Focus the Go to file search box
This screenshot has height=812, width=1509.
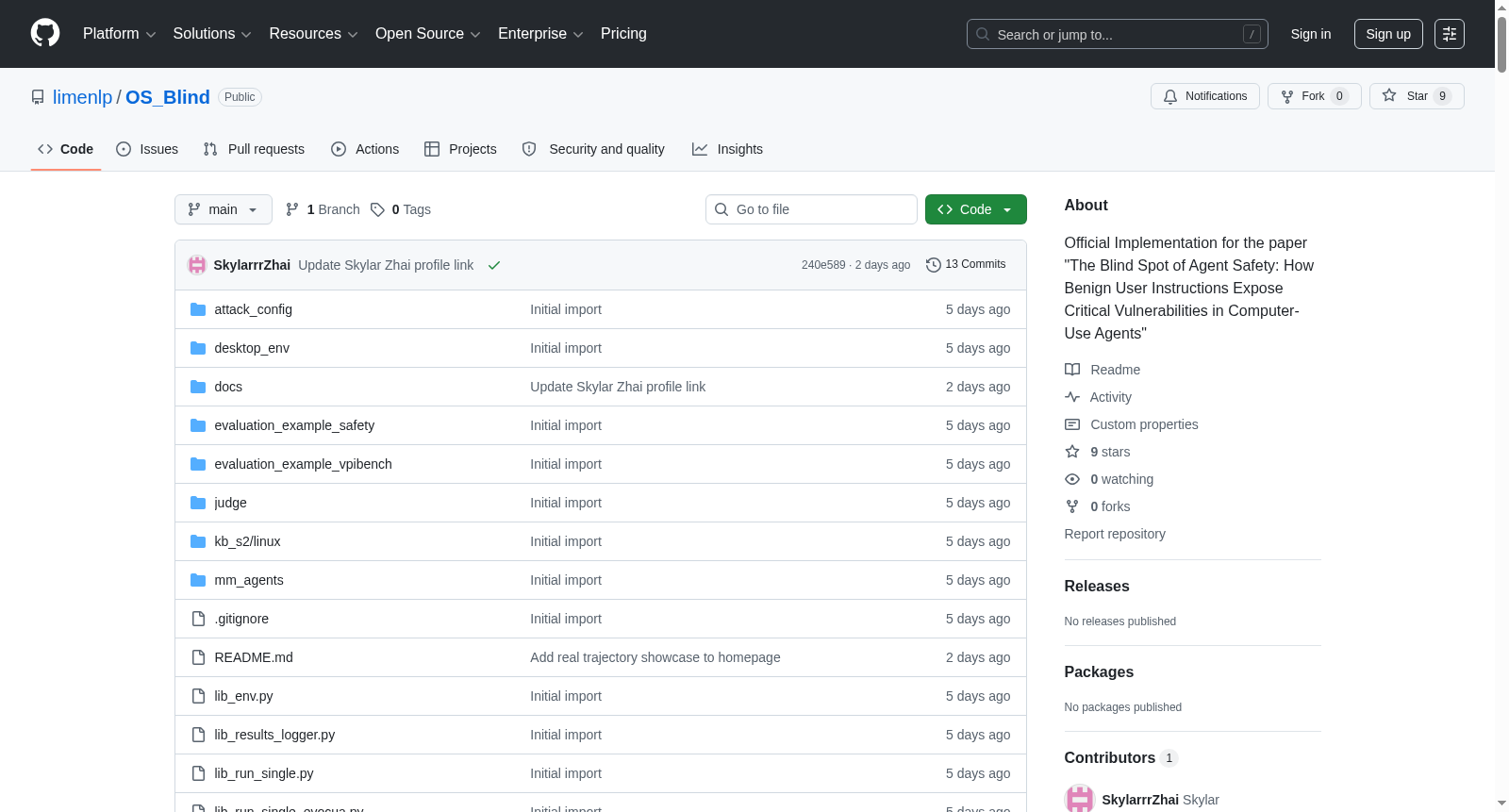(811, 209)
